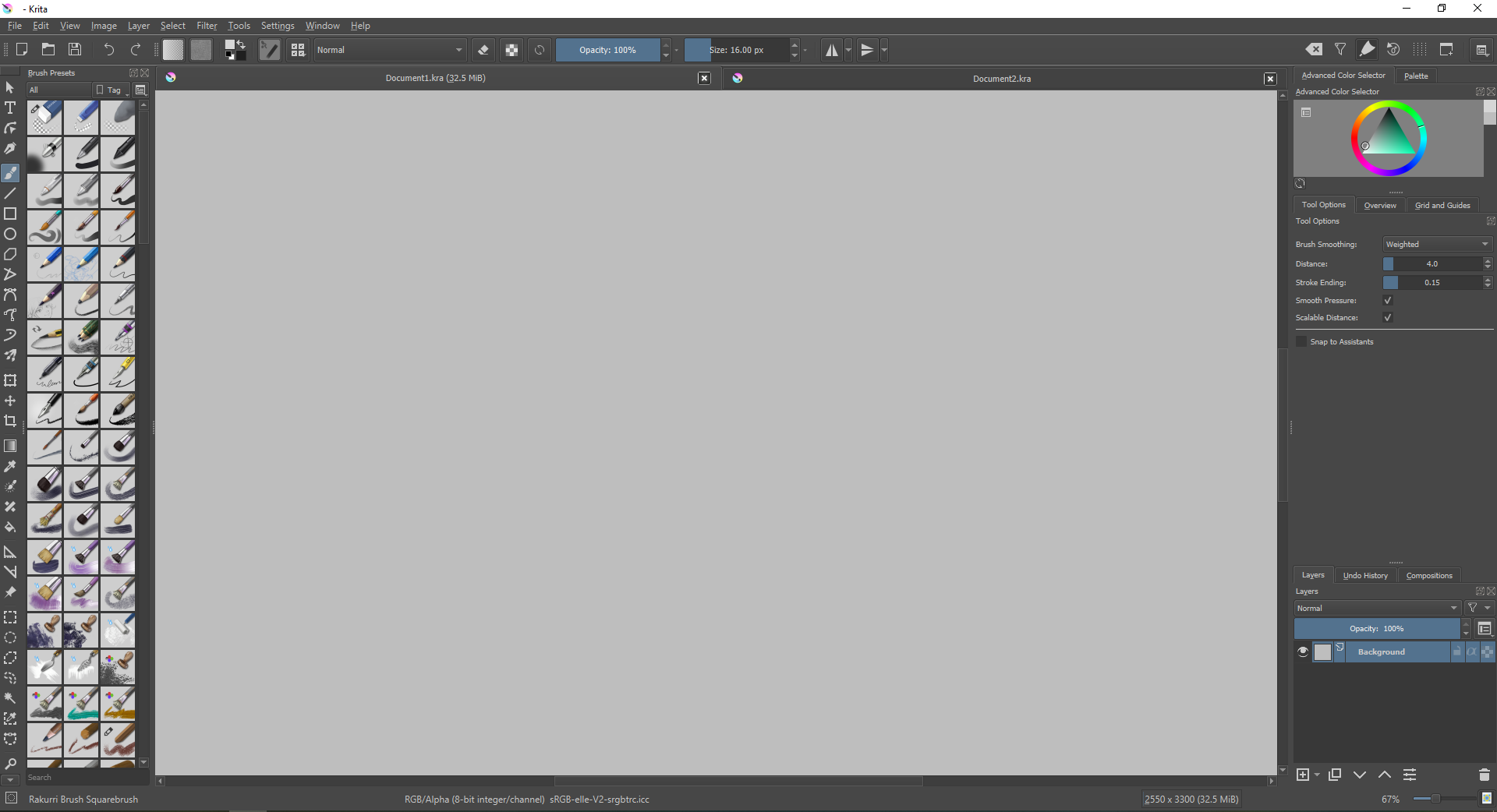Create a new document
Screen dimensions: 1497x812
pyautogui.click(x=22, y=50)
